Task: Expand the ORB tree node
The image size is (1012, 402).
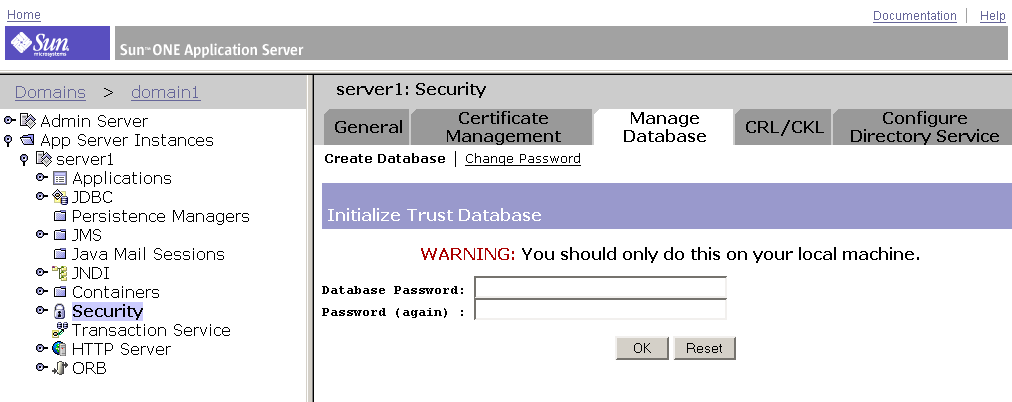Action: (x=42, y=367)
